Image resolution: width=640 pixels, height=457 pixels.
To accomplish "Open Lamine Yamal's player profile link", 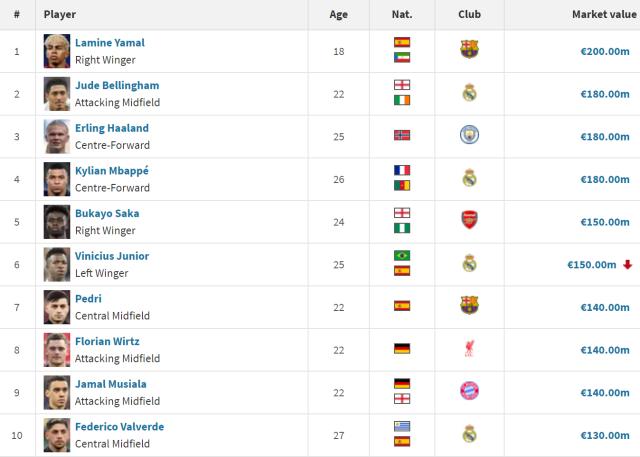I will (110, 43).
